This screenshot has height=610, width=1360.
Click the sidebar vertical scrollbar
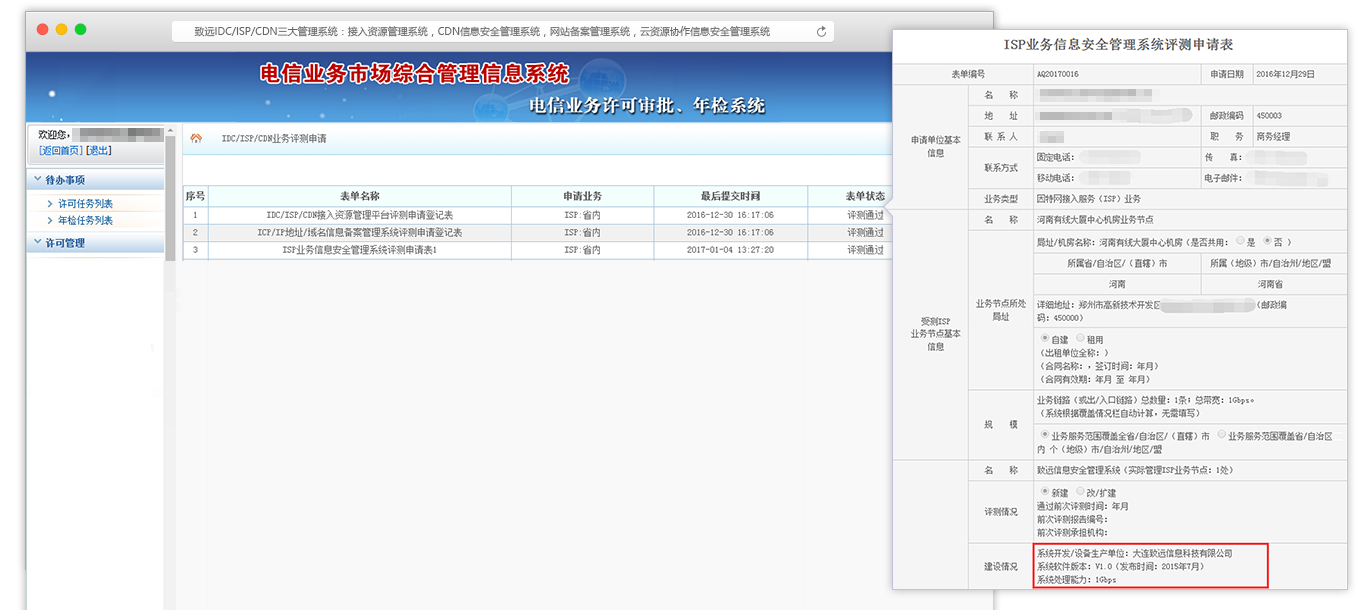point(171,200)
